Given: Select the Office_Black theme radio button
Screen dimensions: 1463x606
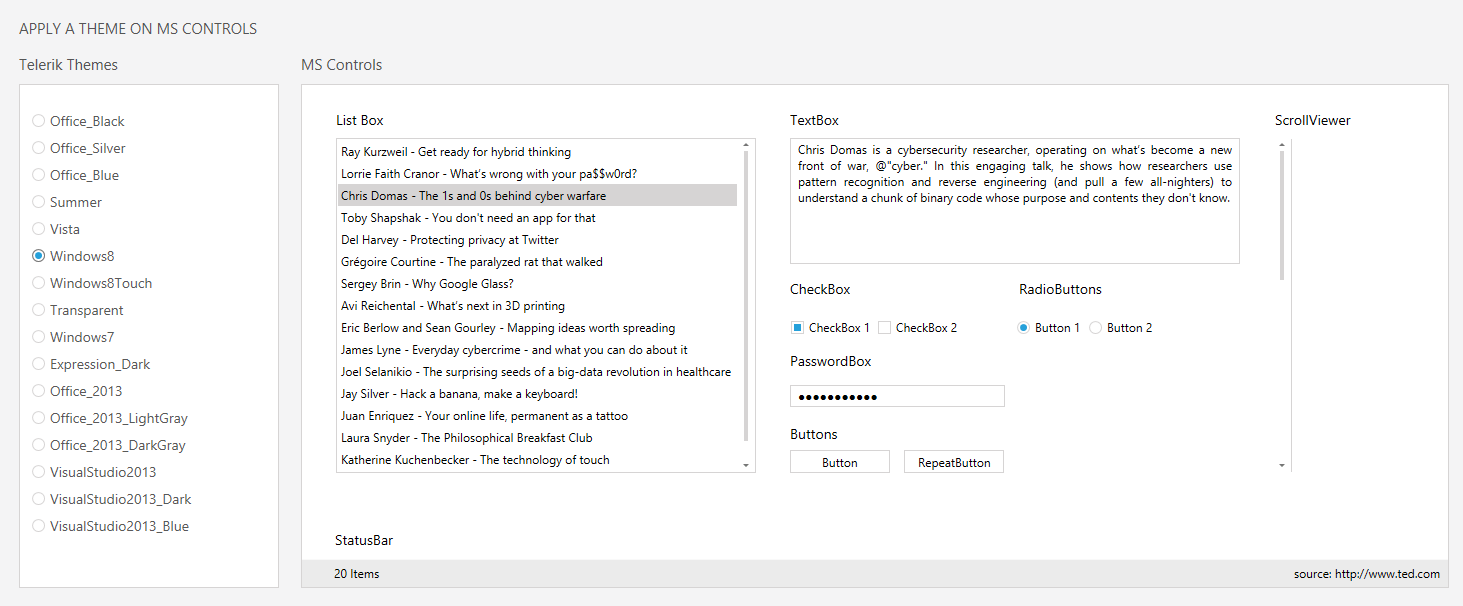Looking at the screenshot, I should [39, 121].
